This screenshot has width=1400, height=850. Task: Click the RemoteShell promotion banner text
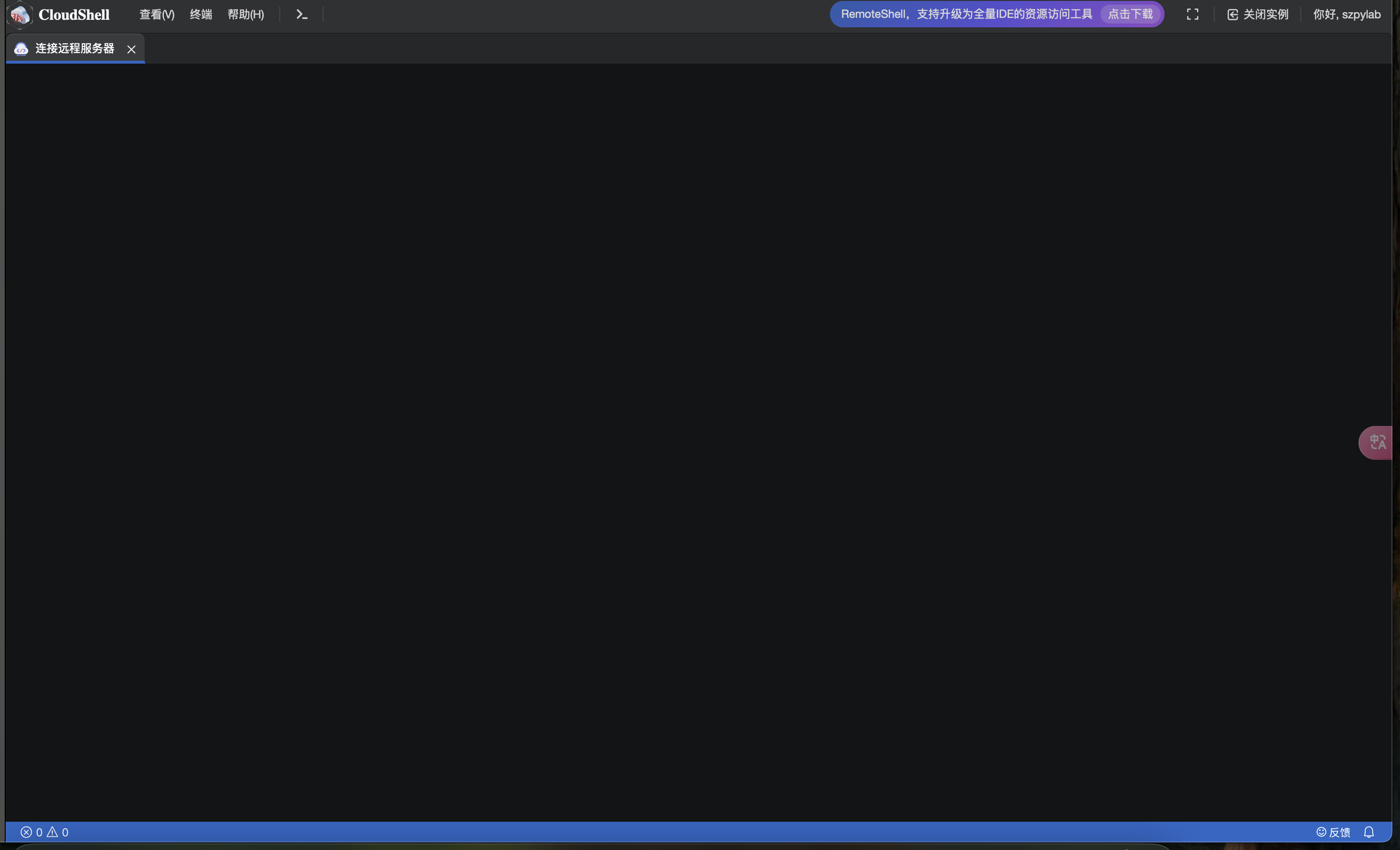pyautogui.click(x=966, y=14)
